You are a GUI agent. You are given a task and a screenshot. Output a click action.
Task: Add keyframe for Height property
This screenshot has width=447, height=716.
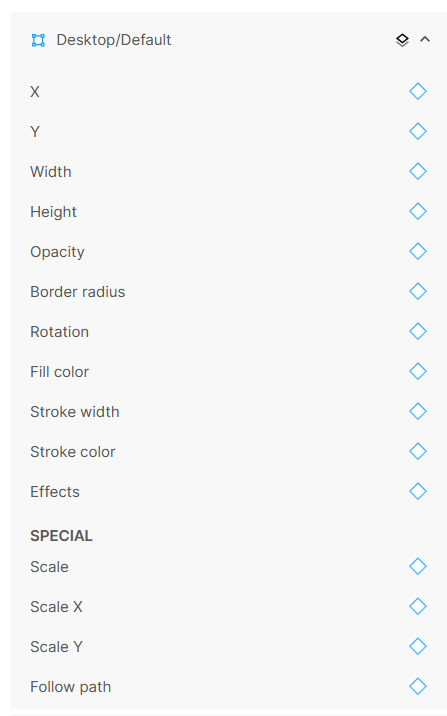(418, 211)
